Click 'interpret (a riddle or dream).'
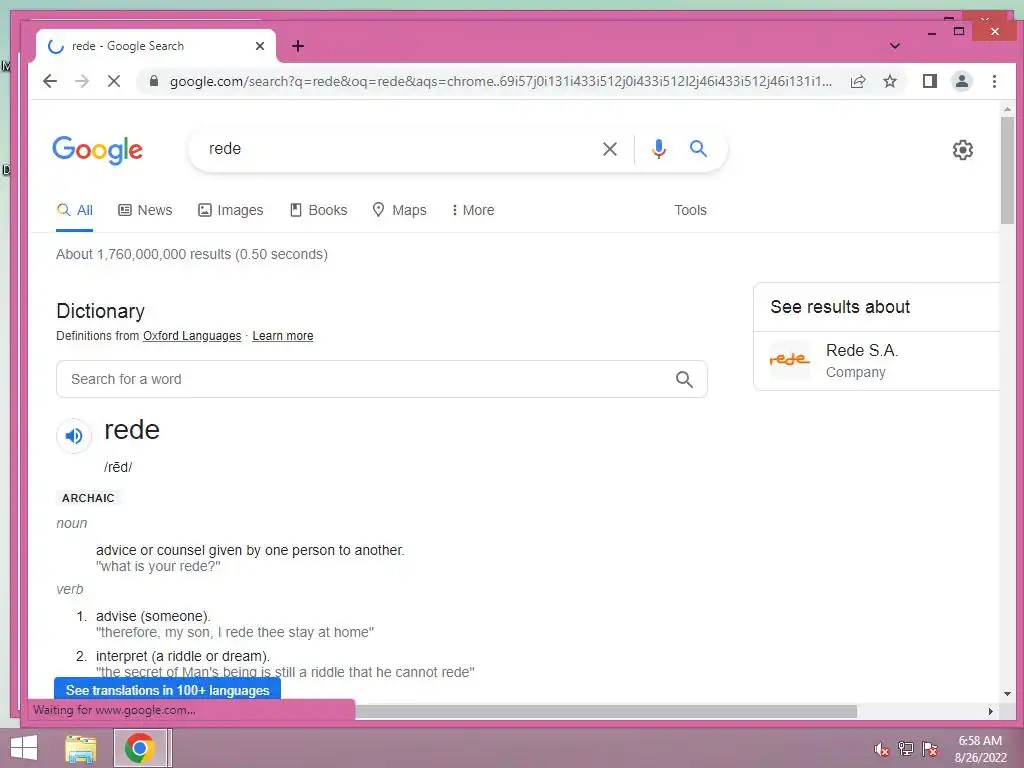The image size is (1024, 768). [x=183, y=656]
